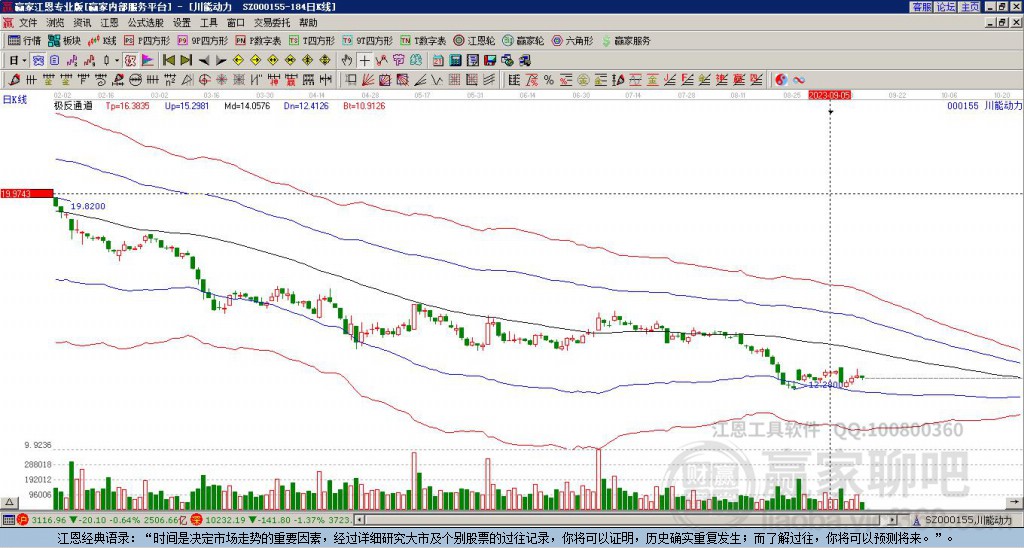
Task: Click the 极反通道 indicator label
Action: (x=73, y=105)
